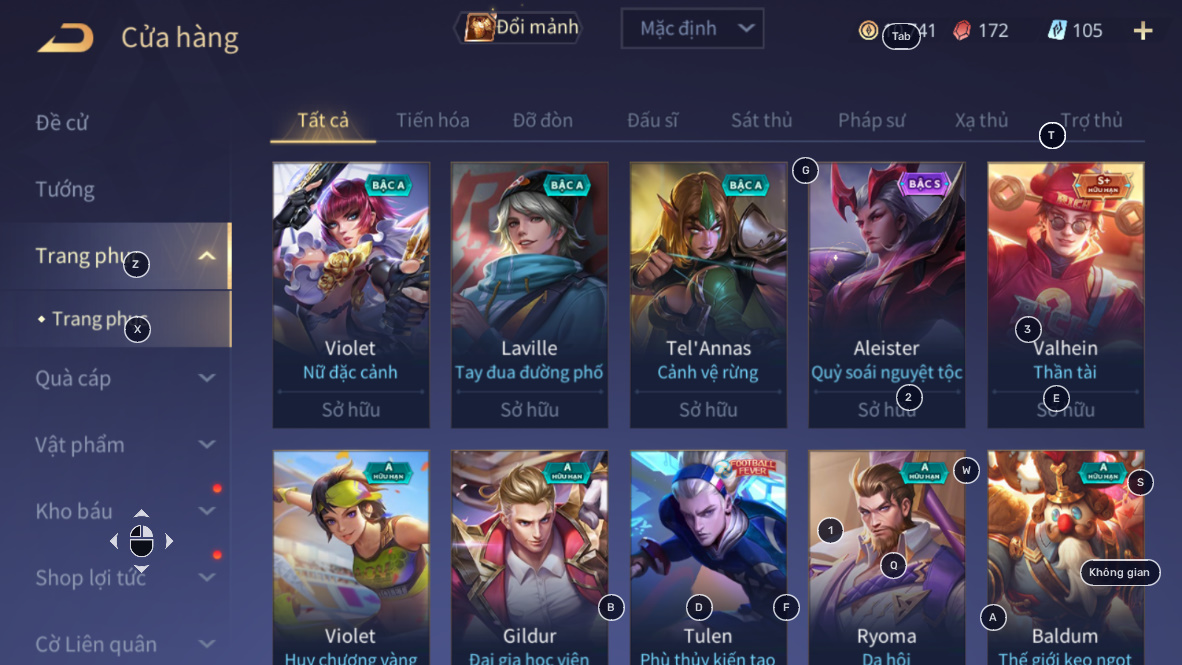Screen dimensions: 1182x665
Task: Click the Football Fever badge on Tulen
Action: [x=751, y=468]
